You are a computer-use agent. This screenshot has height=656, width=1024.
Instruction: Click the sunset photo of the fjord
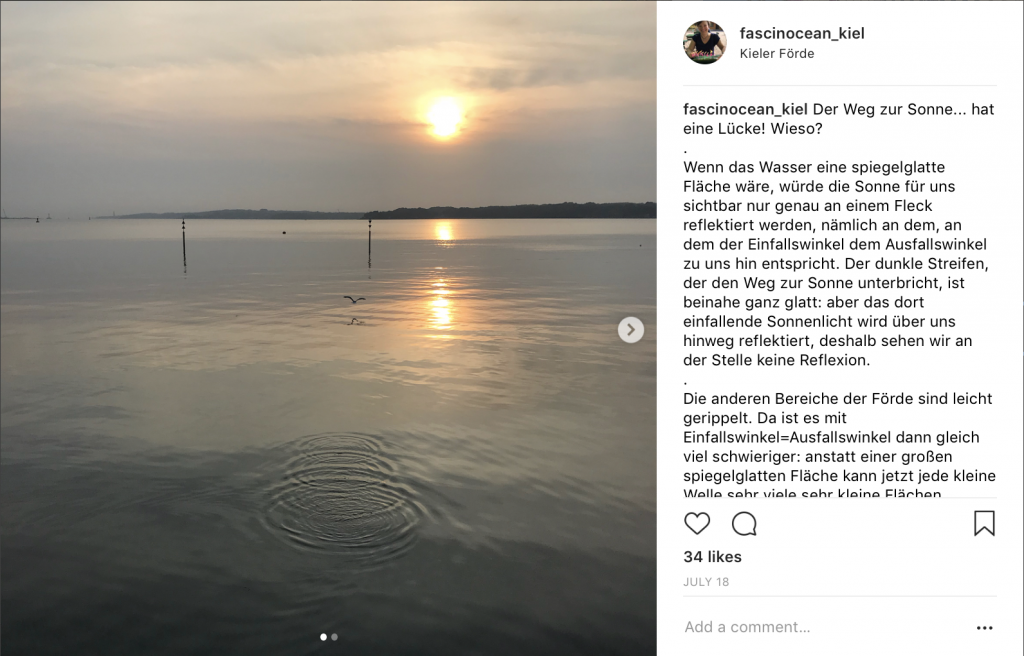point(328,328)
